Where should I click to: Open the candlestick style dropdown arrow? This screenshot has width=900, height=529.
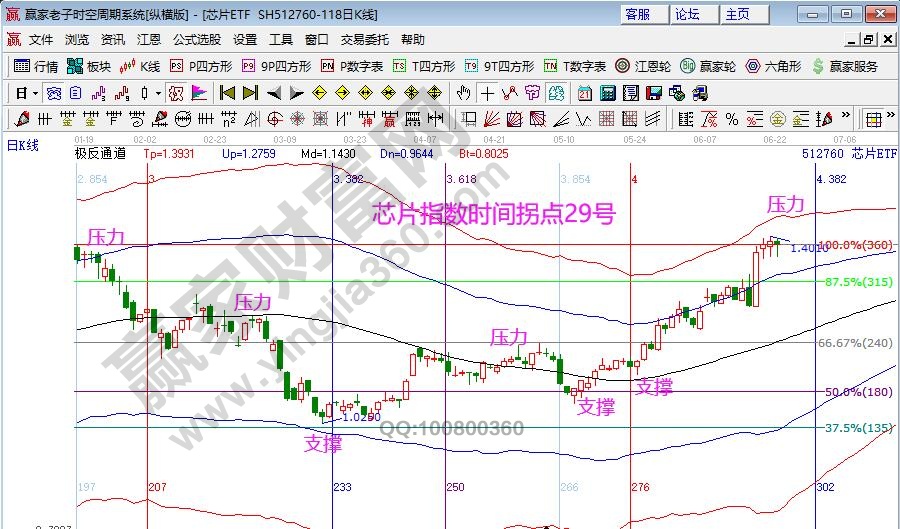[x=158, y=93]
